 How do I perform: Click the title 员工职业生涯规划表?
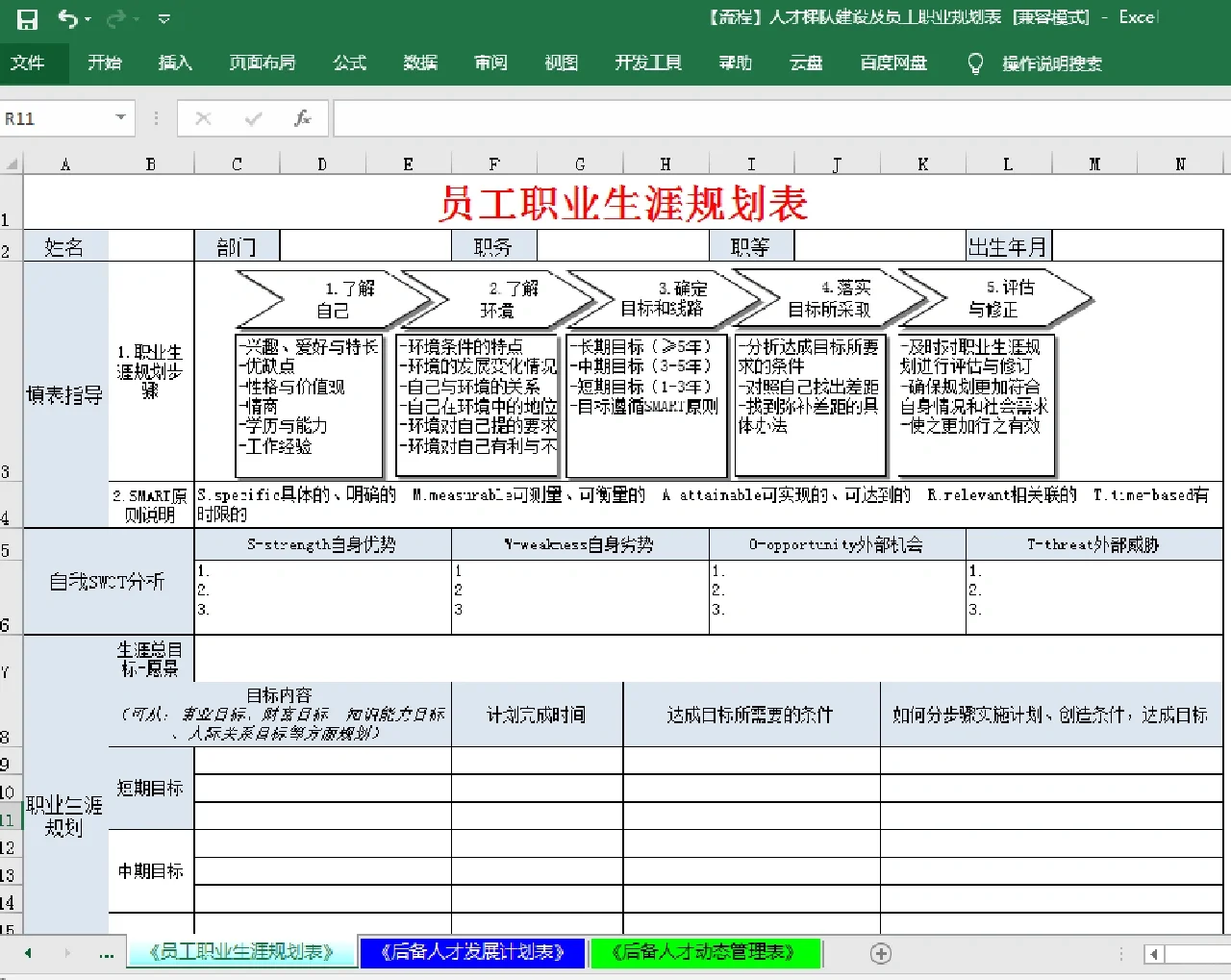[623, 204]
